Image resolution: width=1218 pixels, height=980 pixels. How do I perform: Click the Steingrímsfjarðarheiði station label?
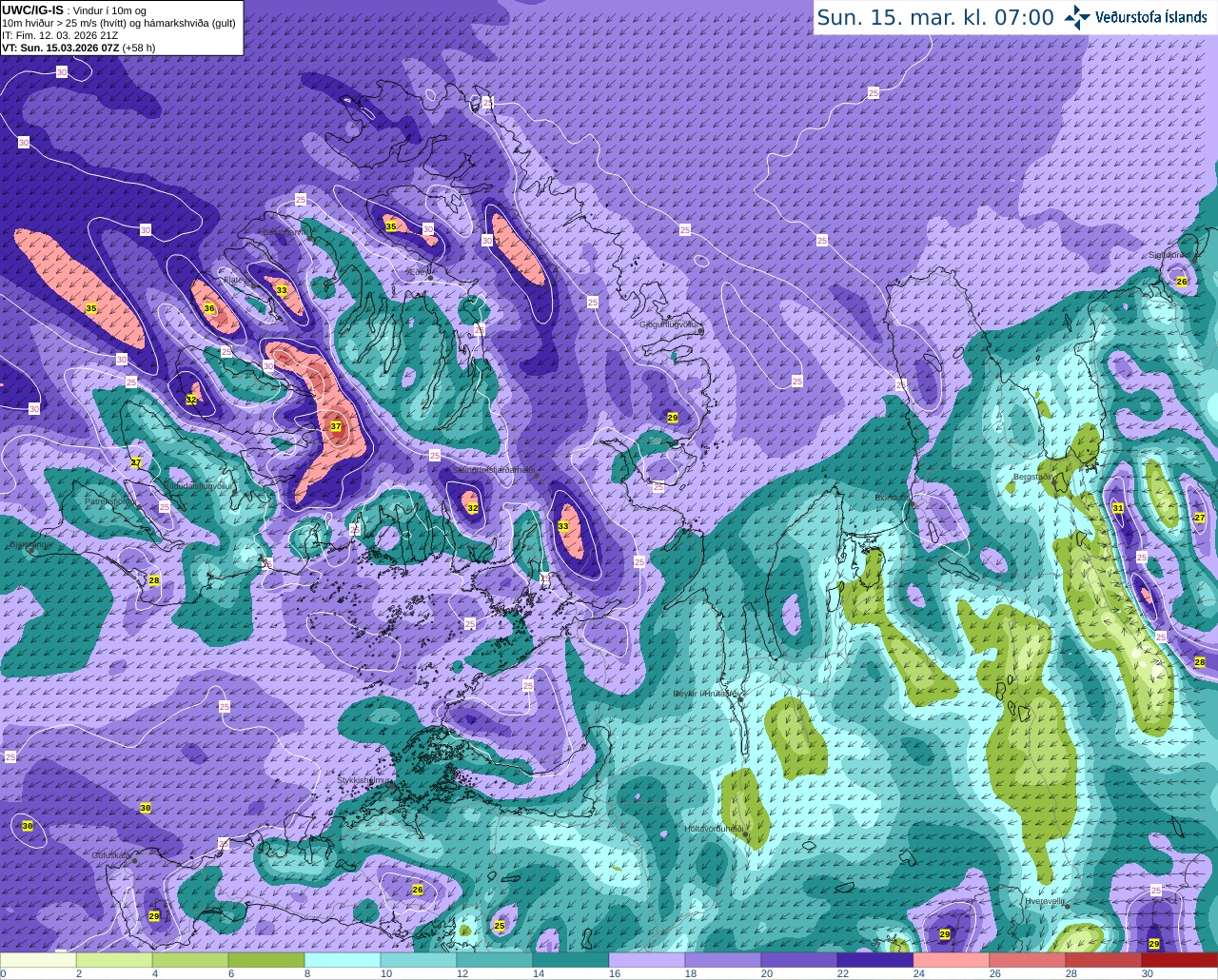pos(494,470)
